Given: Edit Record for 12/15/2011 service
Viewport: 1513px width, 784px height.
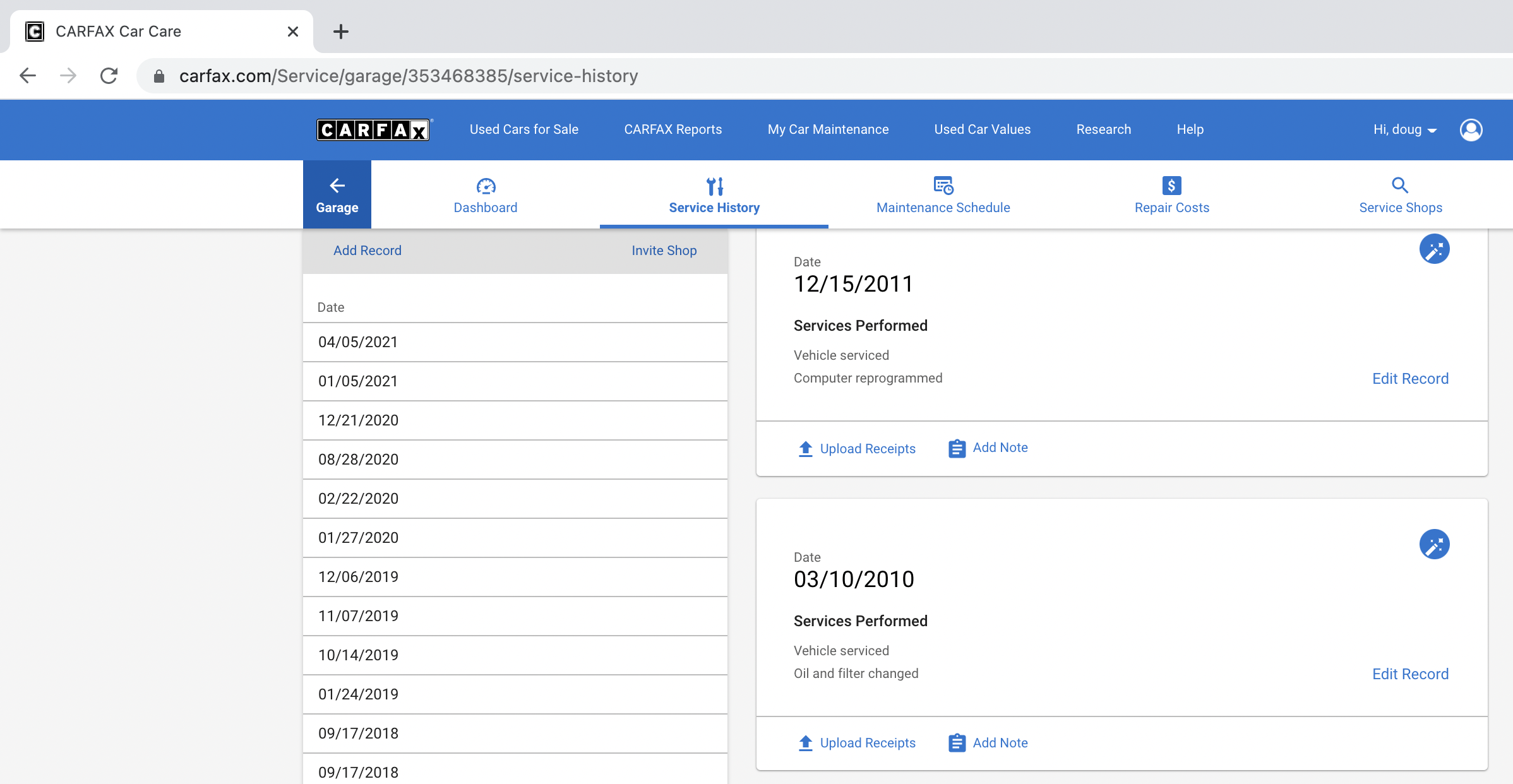Looking at the screenshot, I should pos(1410,379).
